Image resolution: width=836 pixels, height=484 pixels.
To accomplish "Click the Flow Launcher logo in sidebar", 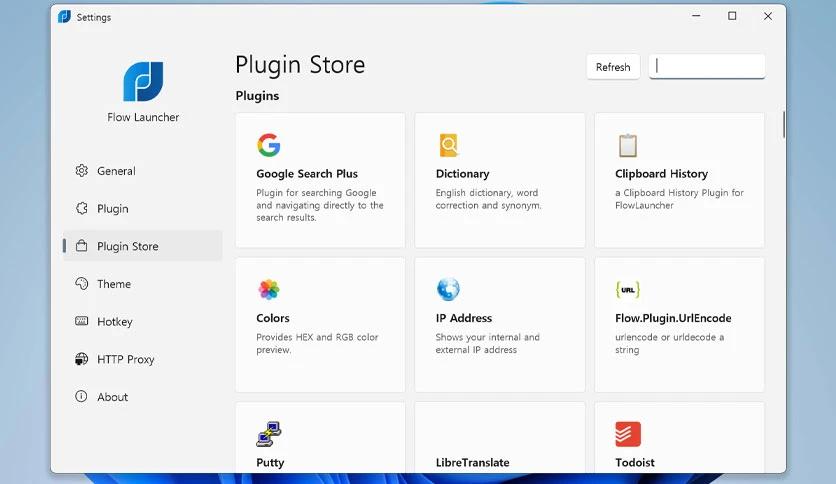I will tap(143, 82).
